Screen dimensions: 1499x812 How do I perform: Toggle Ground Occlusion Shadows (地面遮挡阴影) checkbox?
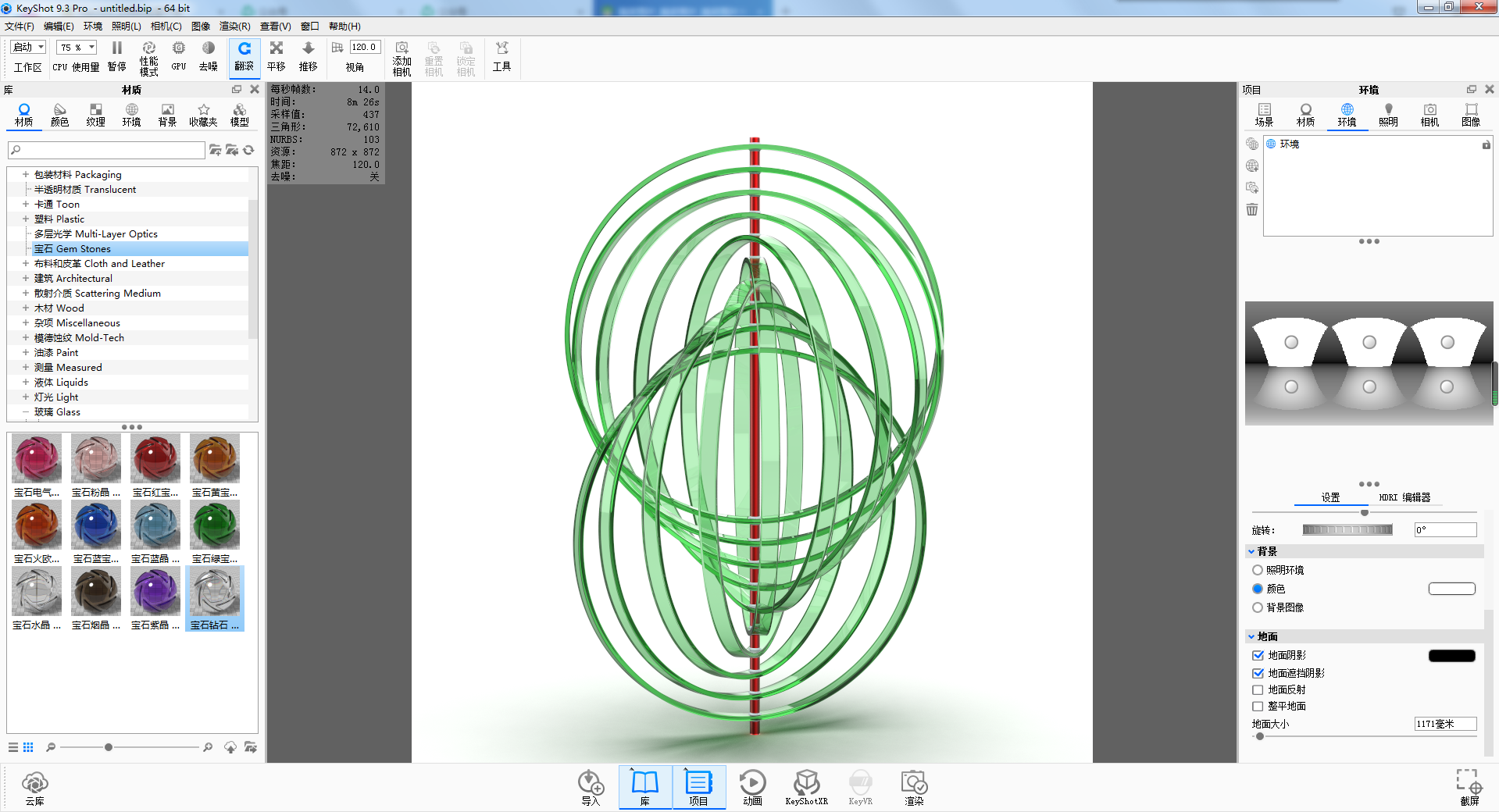pos(1258,673)
